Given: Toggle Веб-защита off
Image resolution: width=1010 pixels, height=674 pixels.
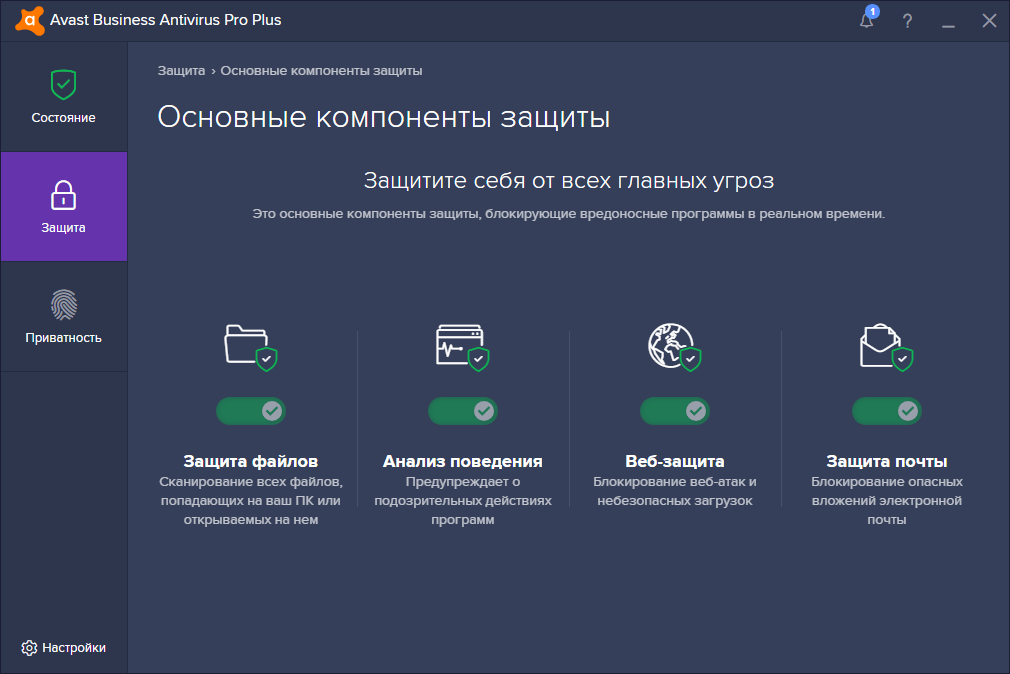Looking at the screenshot, I should pos(674,411).
